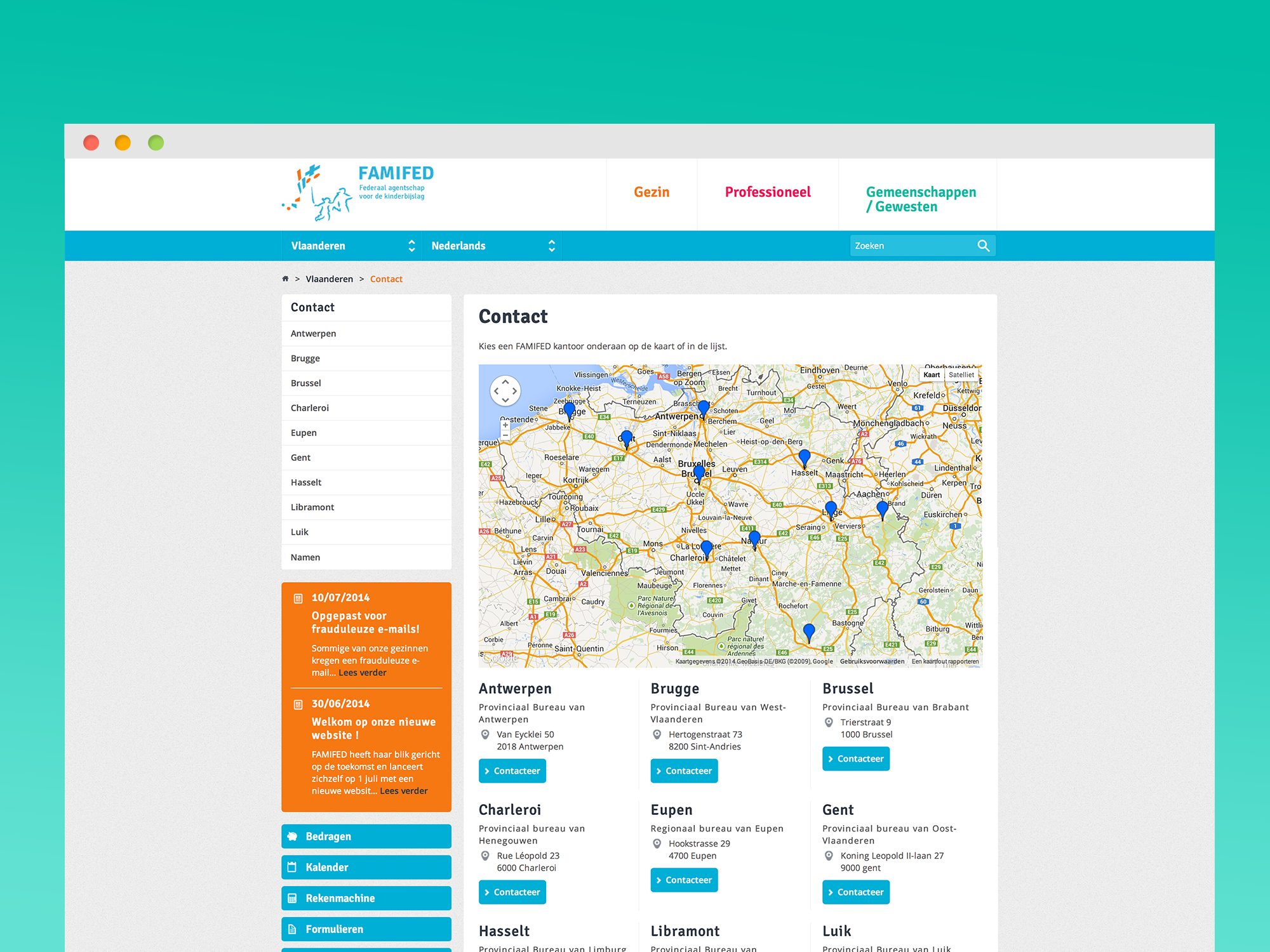Click Contacteer under Gent

pyautogui.click(x=856, y=892)
